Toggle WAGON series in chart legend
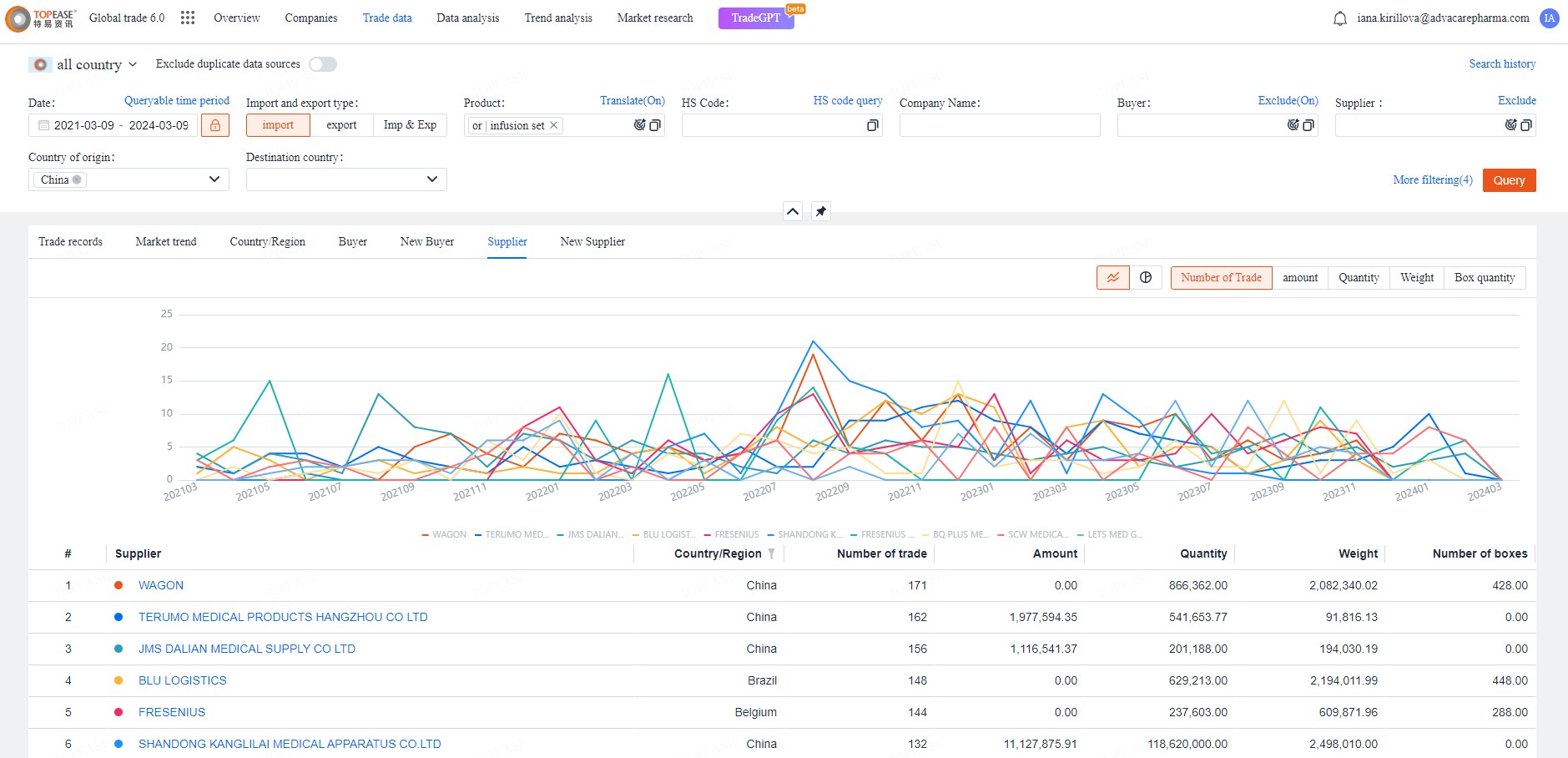 click(444, 534)
